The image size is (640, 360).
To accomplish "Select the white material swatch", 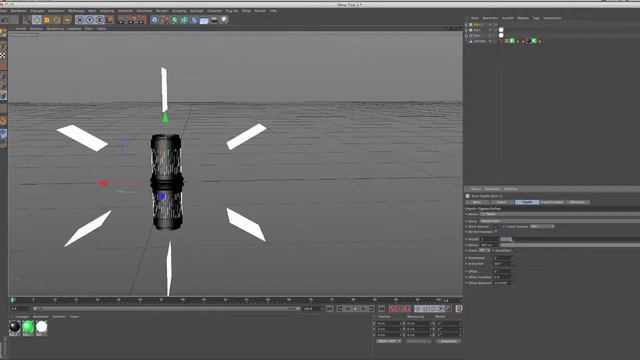I will tap(42, 327).
